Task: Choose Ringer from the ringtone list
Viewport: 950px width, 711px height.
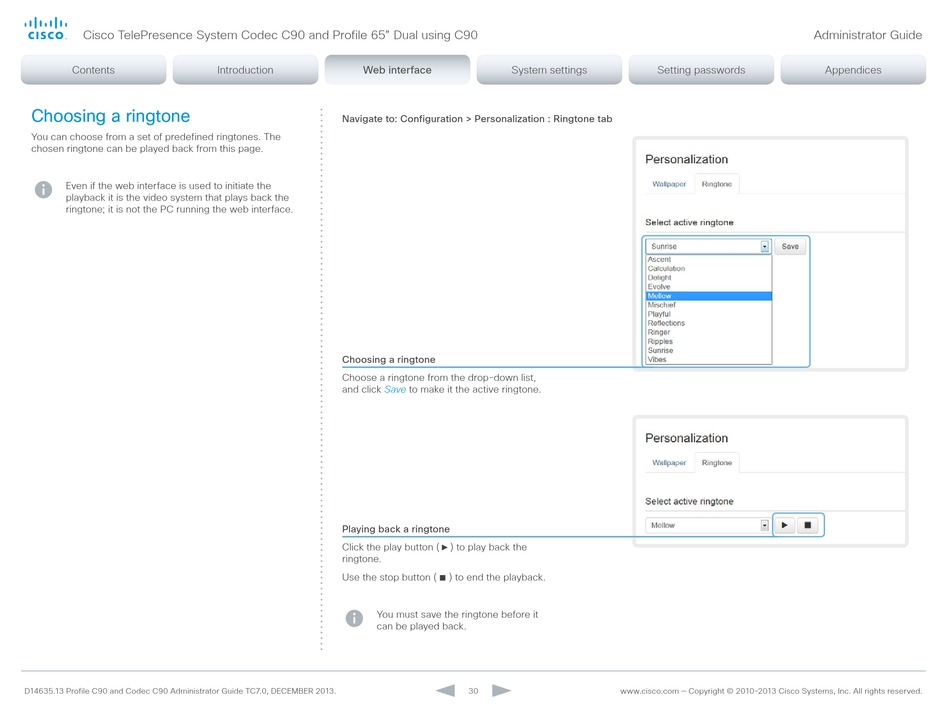Action: (x=709, y=332)
